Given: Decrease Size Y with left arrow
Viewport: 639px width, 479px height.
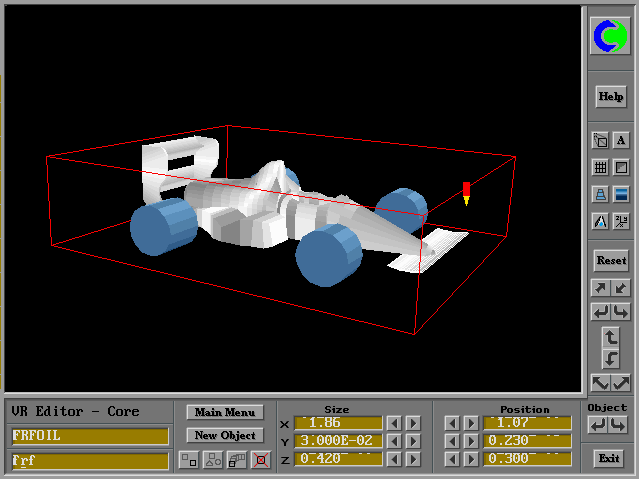Looking at the screenshot, I should (394, 441).
